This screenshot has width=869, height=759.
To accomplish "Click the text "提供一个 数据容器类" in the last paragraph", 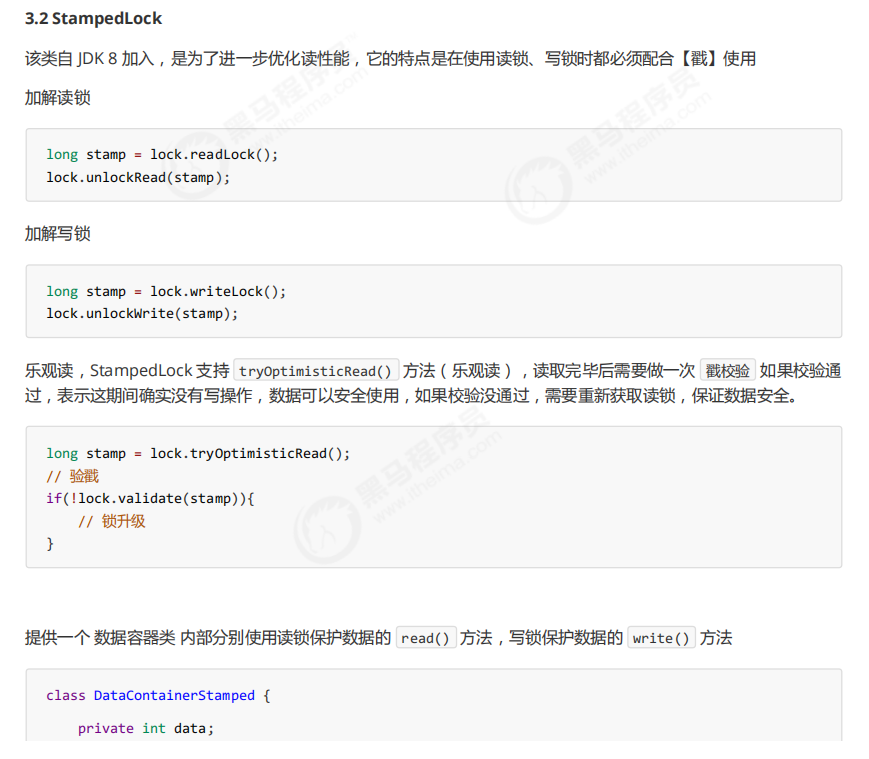I will pos(100,638).
